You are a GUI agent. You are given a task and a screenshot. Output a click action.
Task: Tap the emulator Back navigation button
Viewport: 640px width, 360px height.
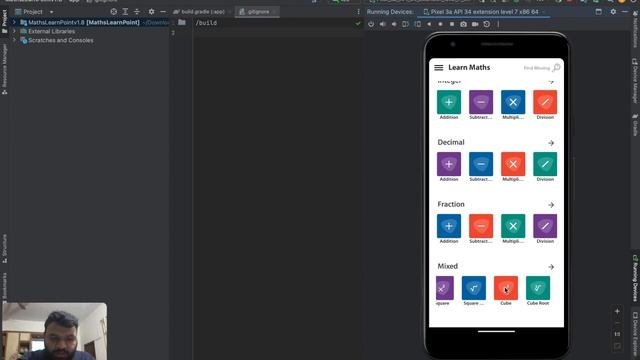[429, 24]
